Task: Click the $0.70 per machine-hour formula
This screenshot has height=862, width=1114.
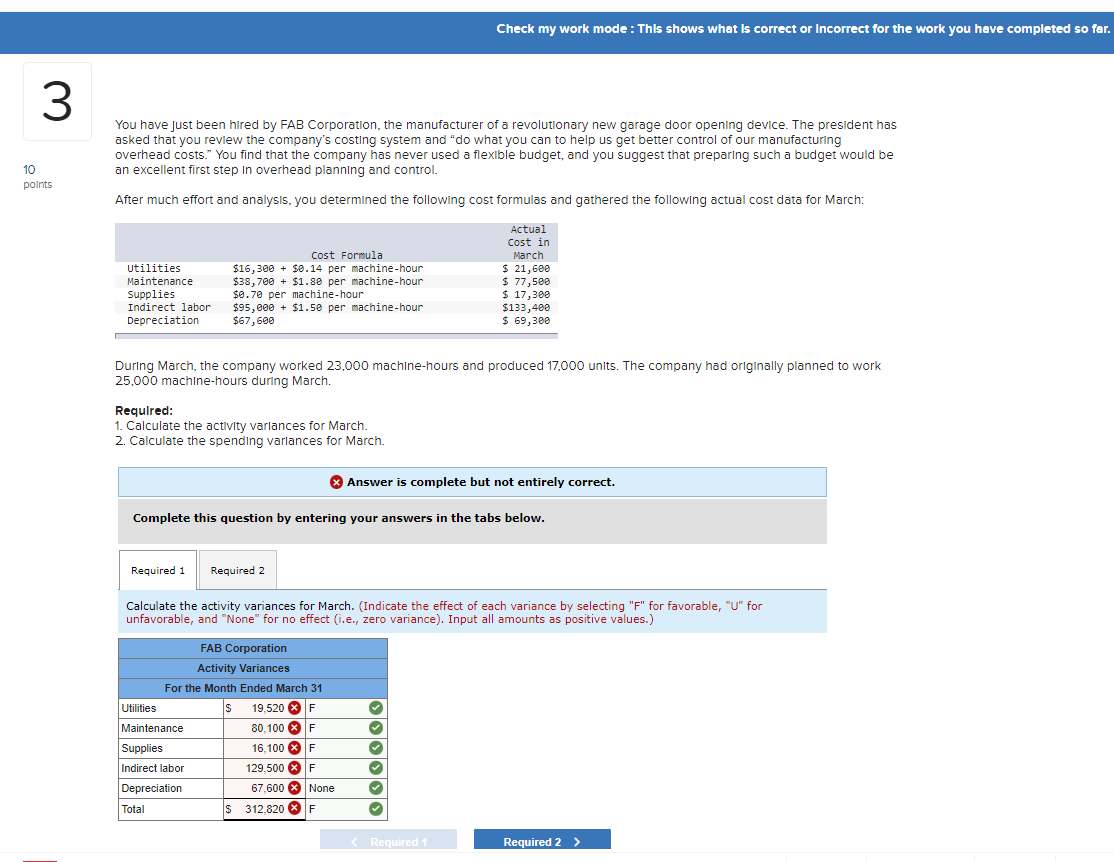Action: 298,293
